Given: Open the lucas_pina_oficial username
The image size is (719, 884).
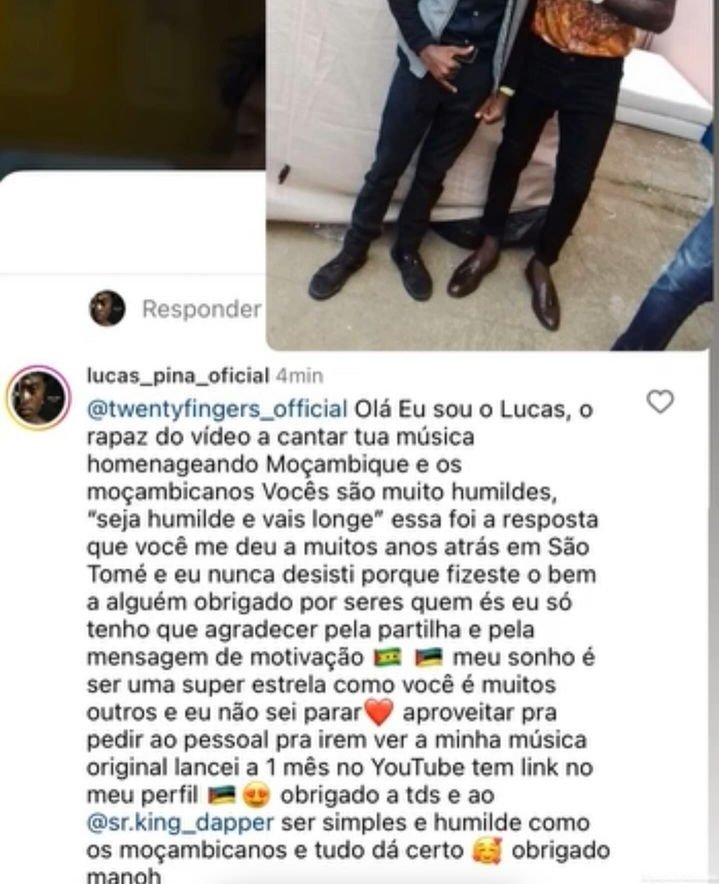Looking at the screenshot, I should tap(178, 375).
